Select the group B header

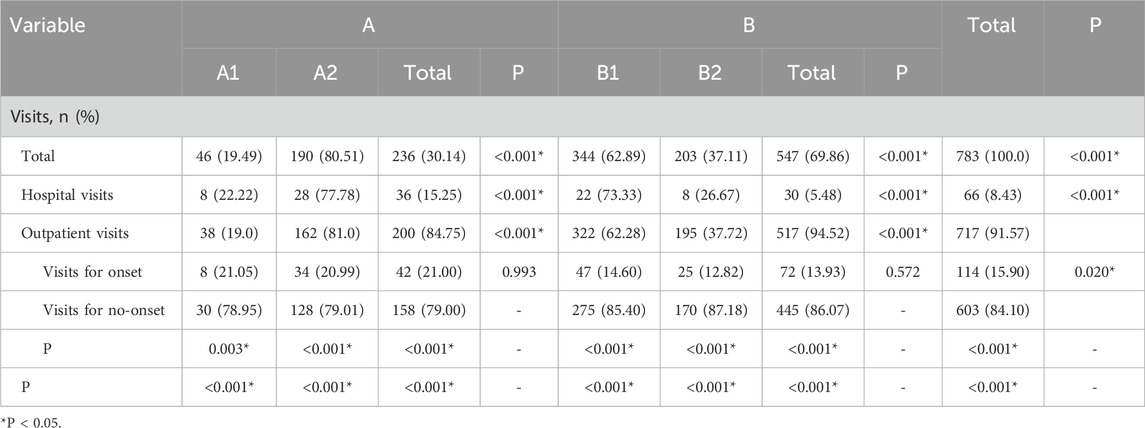coord(749,25)
